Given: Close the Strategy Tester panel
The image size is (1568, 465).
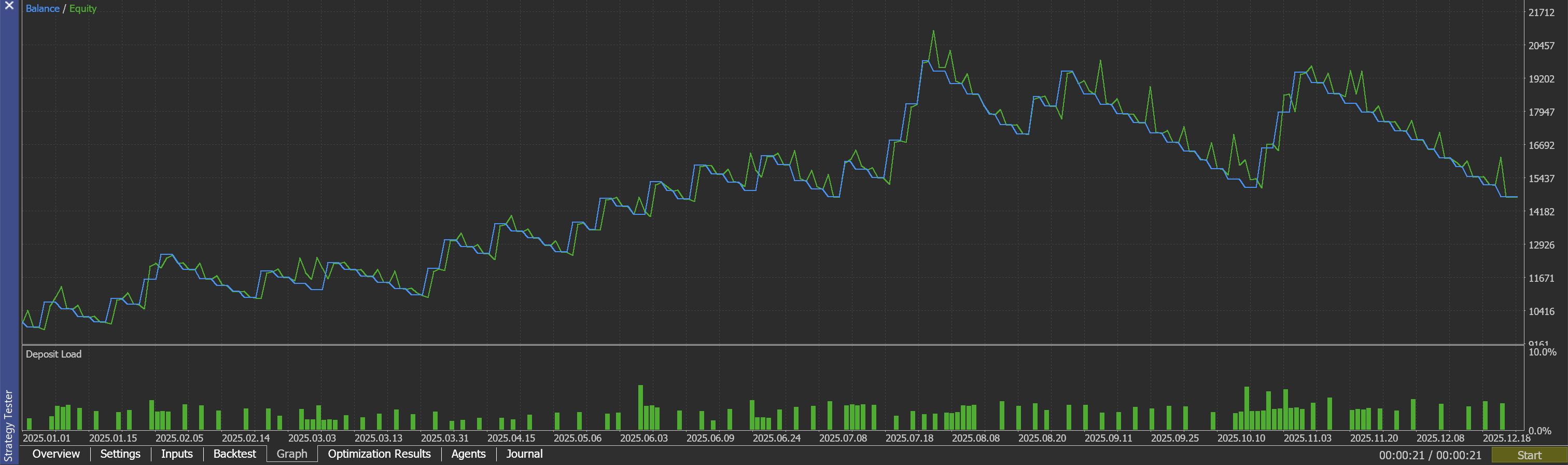Looking at the screenshot, I should (x=9, y=6).
